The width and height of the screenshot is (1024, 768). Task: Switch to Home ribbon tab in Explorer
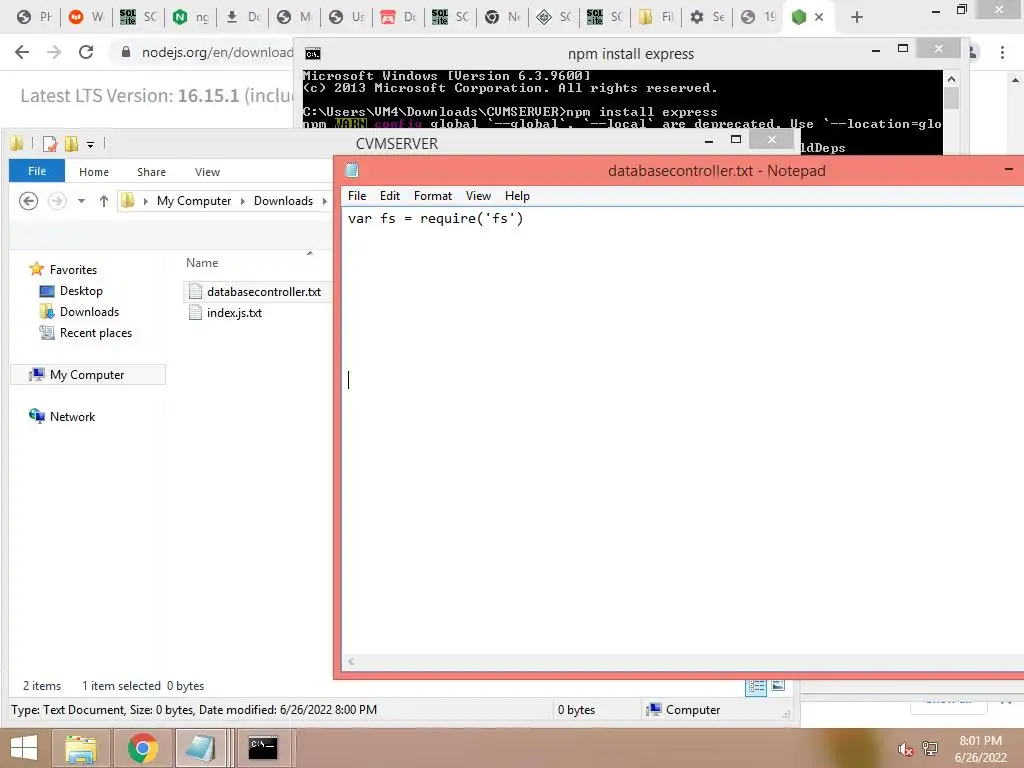tap(94, 172)
